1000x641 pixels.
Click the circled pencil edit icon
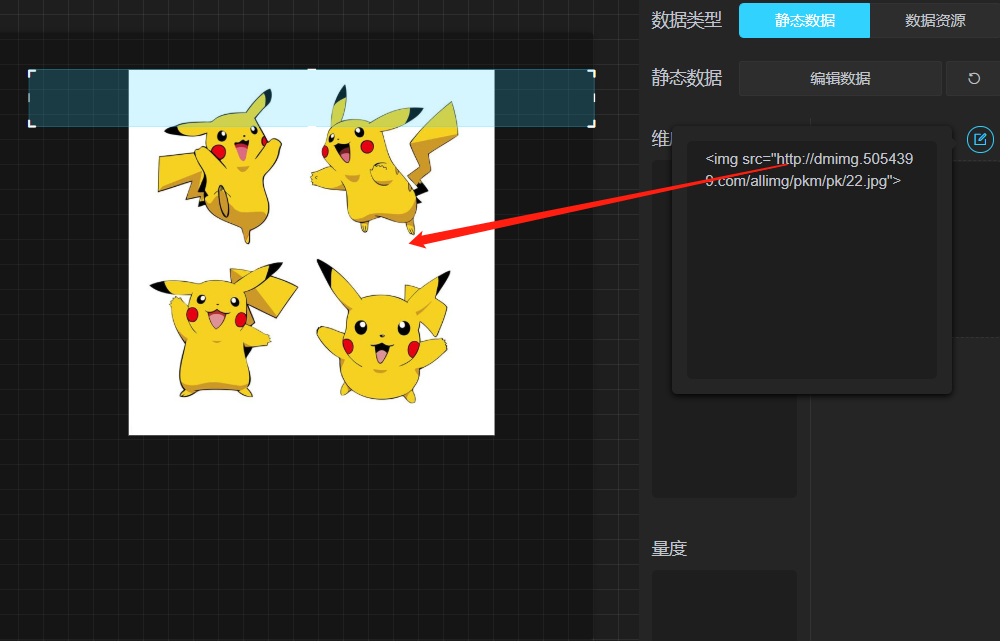980,139
